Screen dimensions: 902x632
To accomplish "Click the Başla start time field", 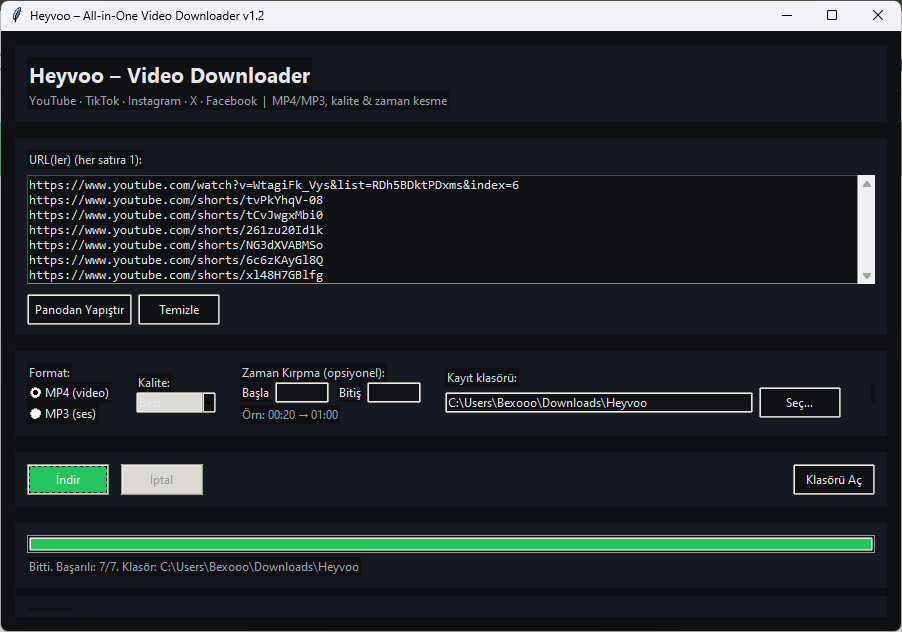I will point(302,393).
